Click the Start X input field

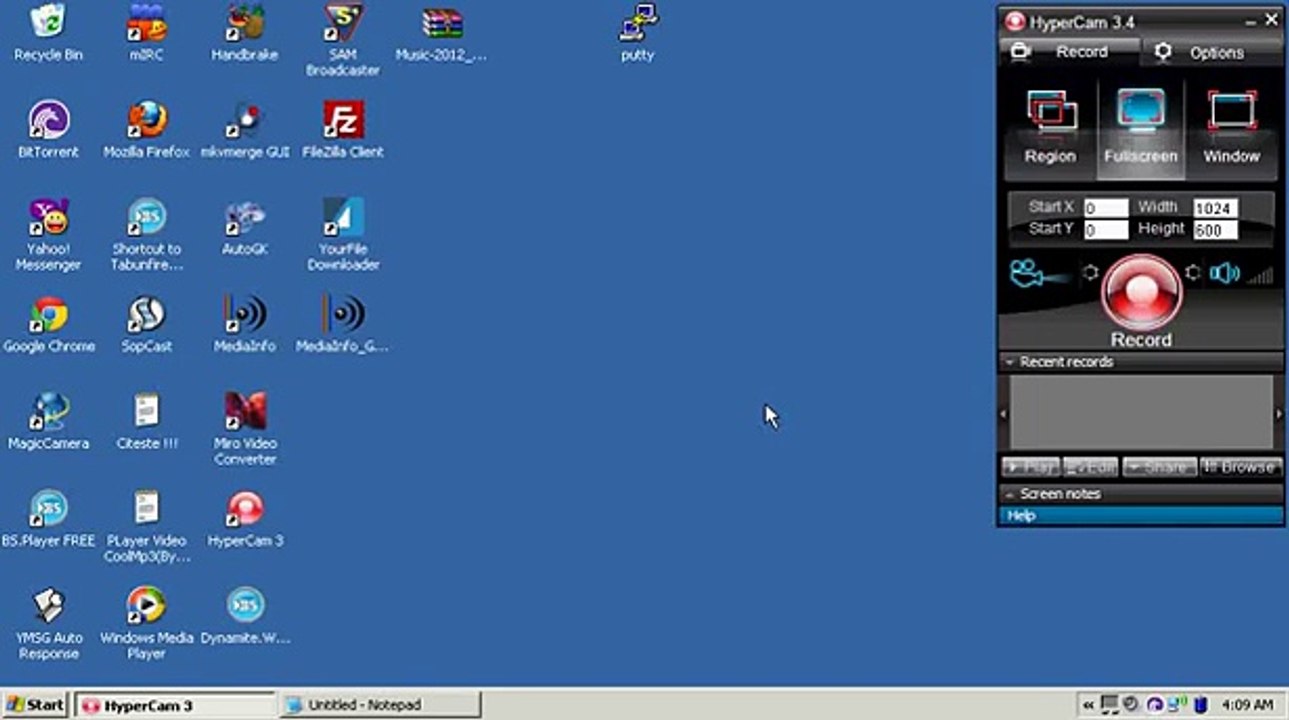coord(1105,208)
